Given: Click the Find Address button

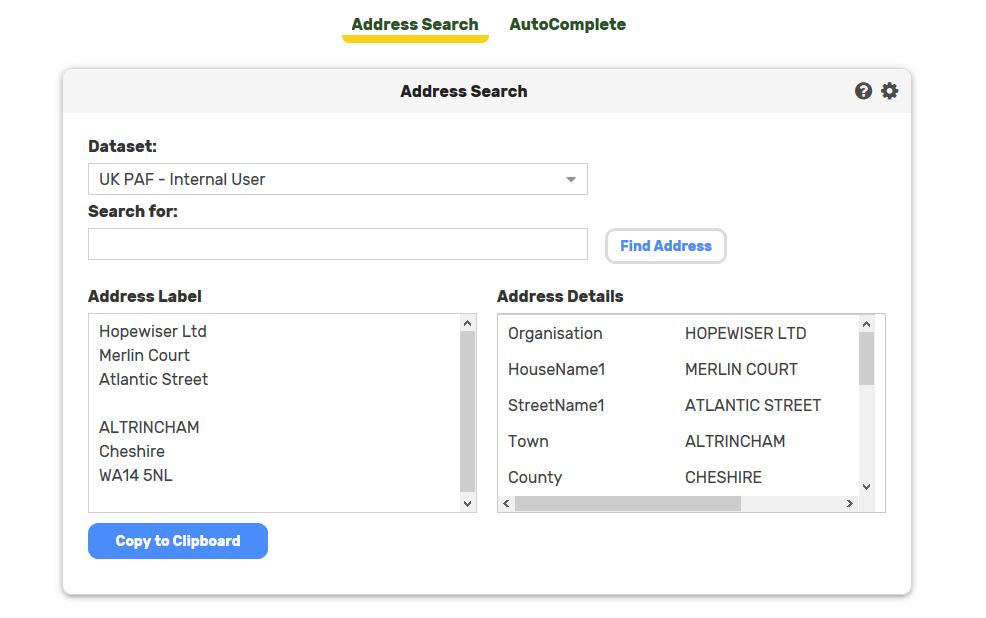Looking at the screenshot, I should pyautogui.click(x=666, y=246).
